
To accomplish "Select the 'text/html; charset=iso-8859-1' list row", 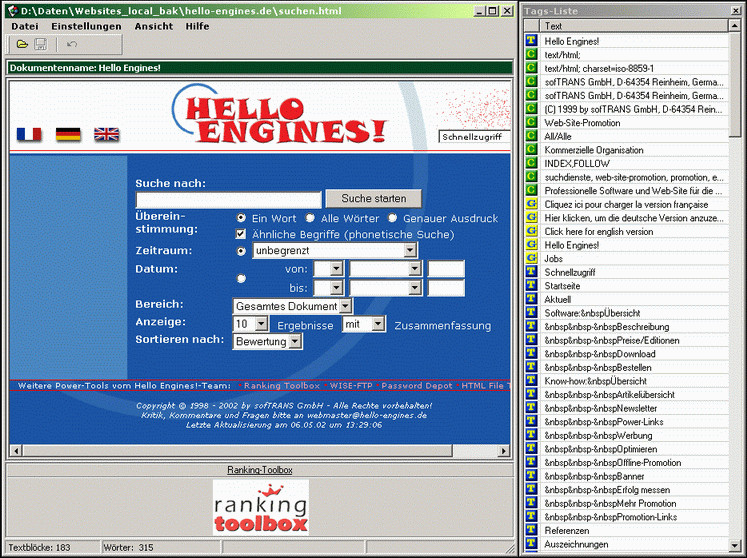I will pos(626,68).
